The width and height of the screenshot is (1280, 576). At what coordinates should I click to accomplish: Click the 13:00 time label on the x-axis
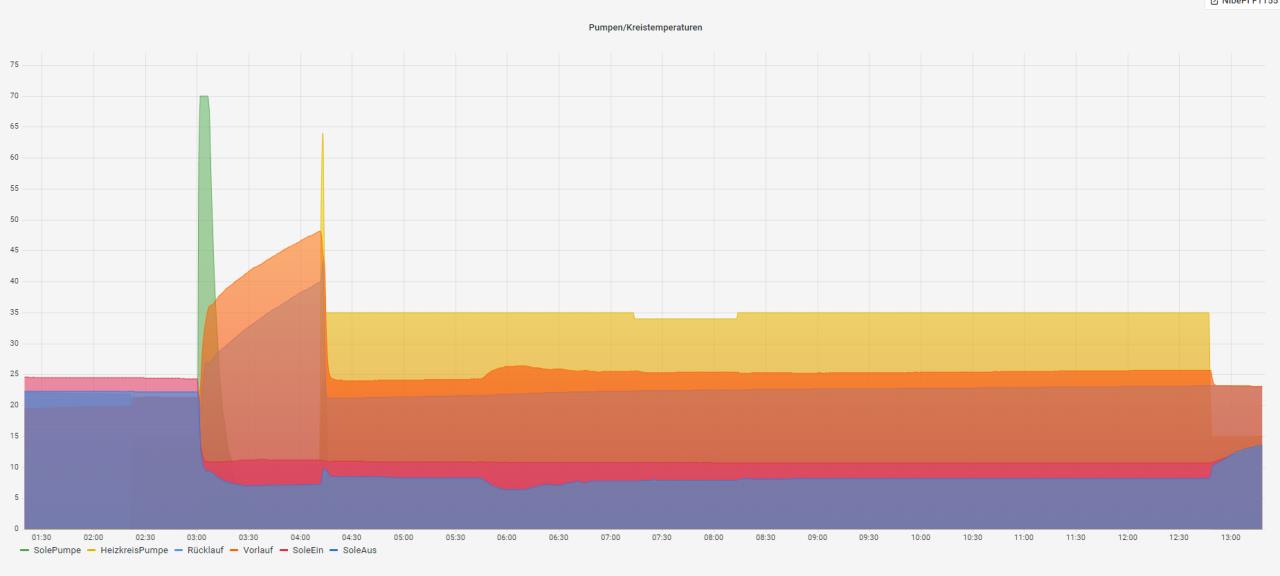pos(1231,538)
